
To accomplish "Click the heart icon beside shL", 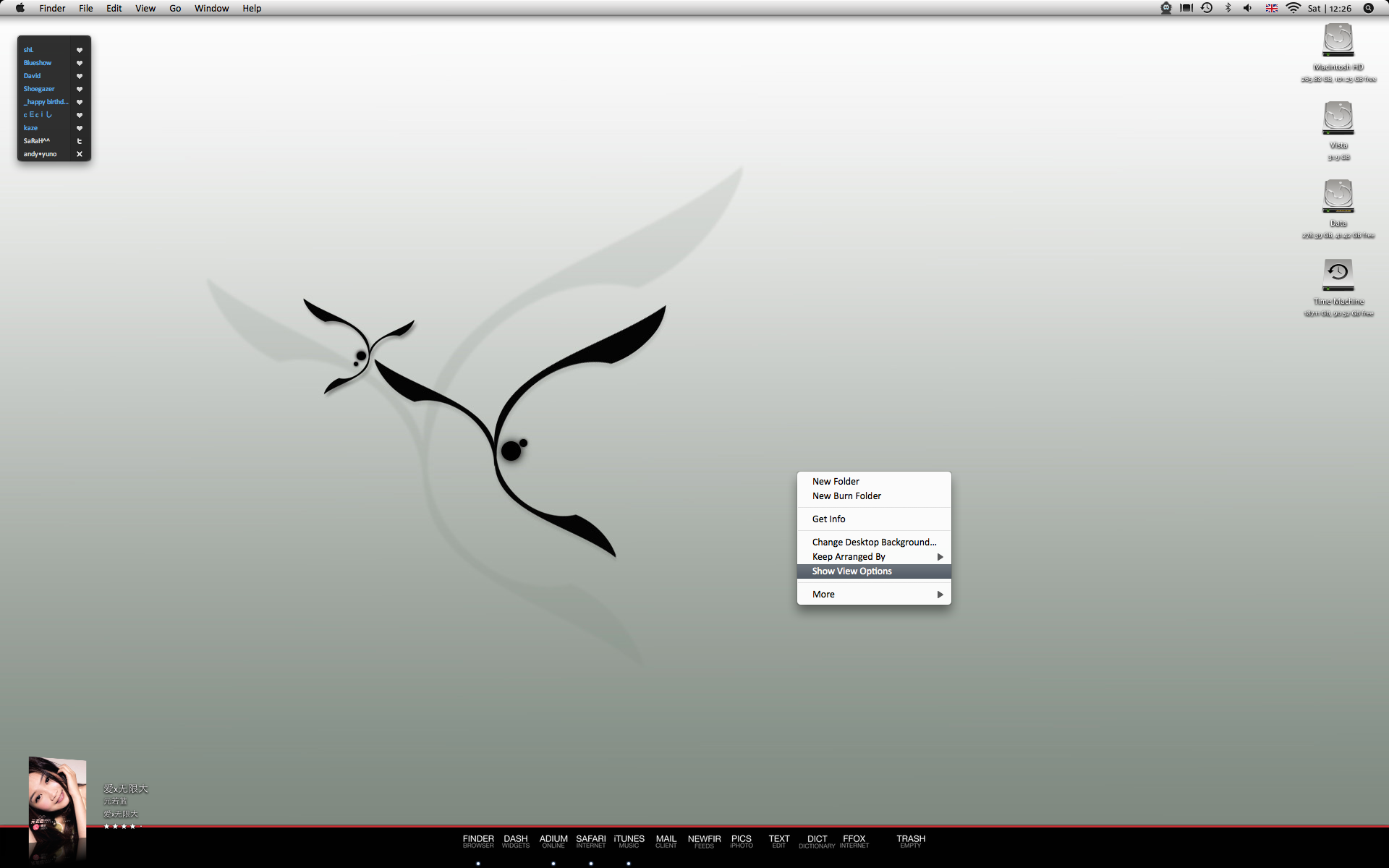I will point(80,50).
